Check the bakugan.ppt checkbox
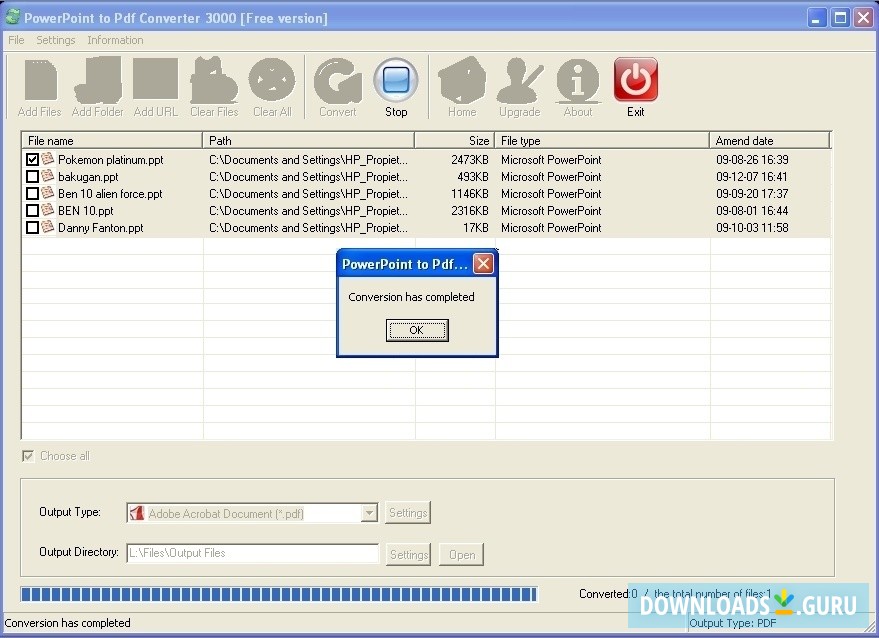 30,176
